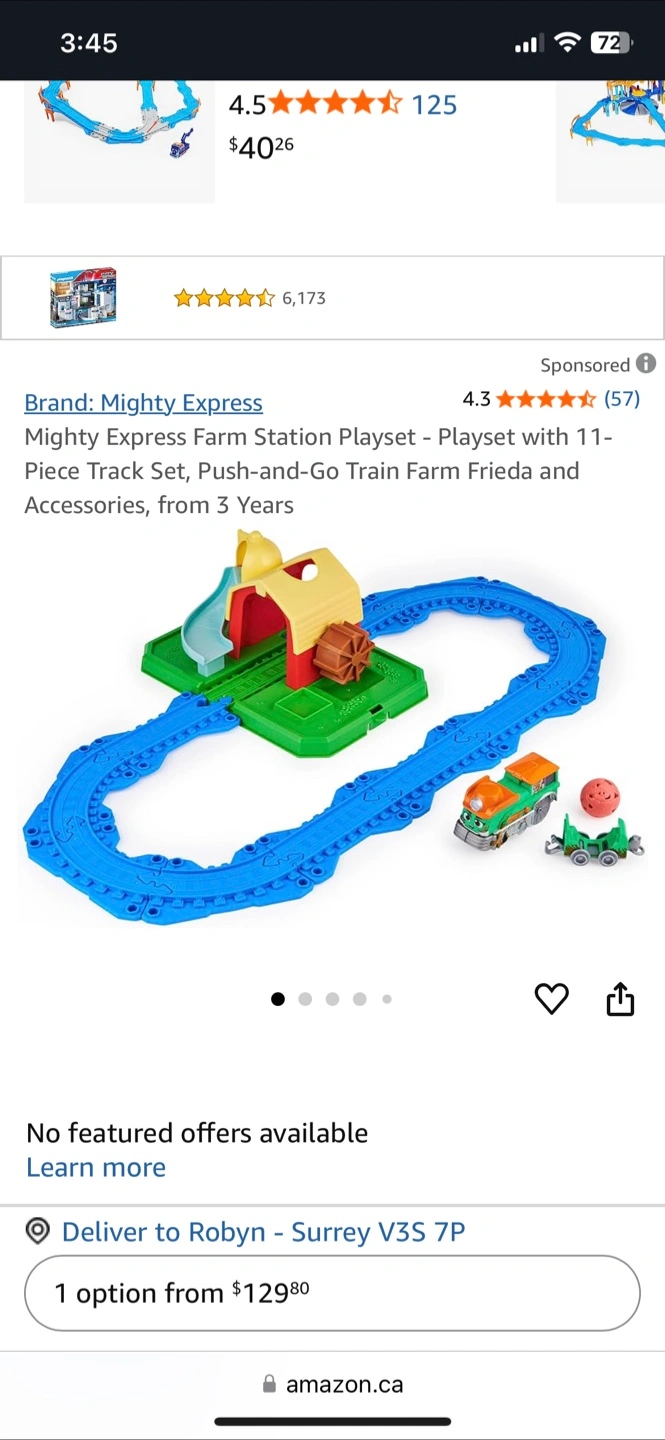Select the fourth image carousel dot
Viewport: 665px width, 1440px height.
point(359,998)
